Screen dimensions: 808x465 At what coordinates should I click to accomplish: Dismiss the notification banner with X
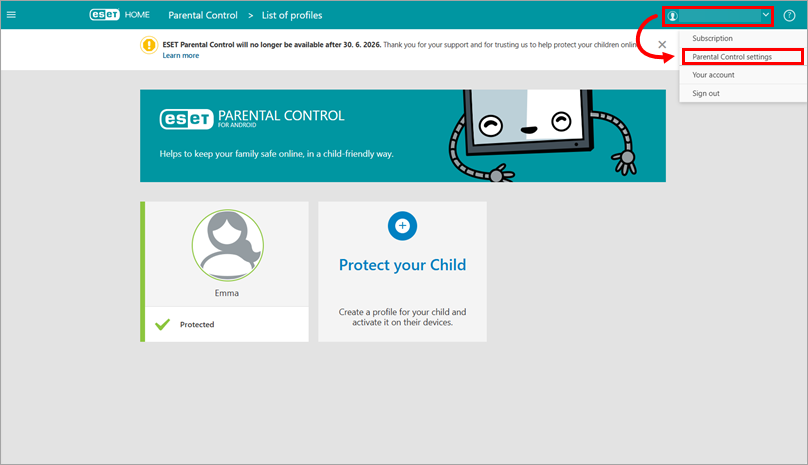pos(662,45)
